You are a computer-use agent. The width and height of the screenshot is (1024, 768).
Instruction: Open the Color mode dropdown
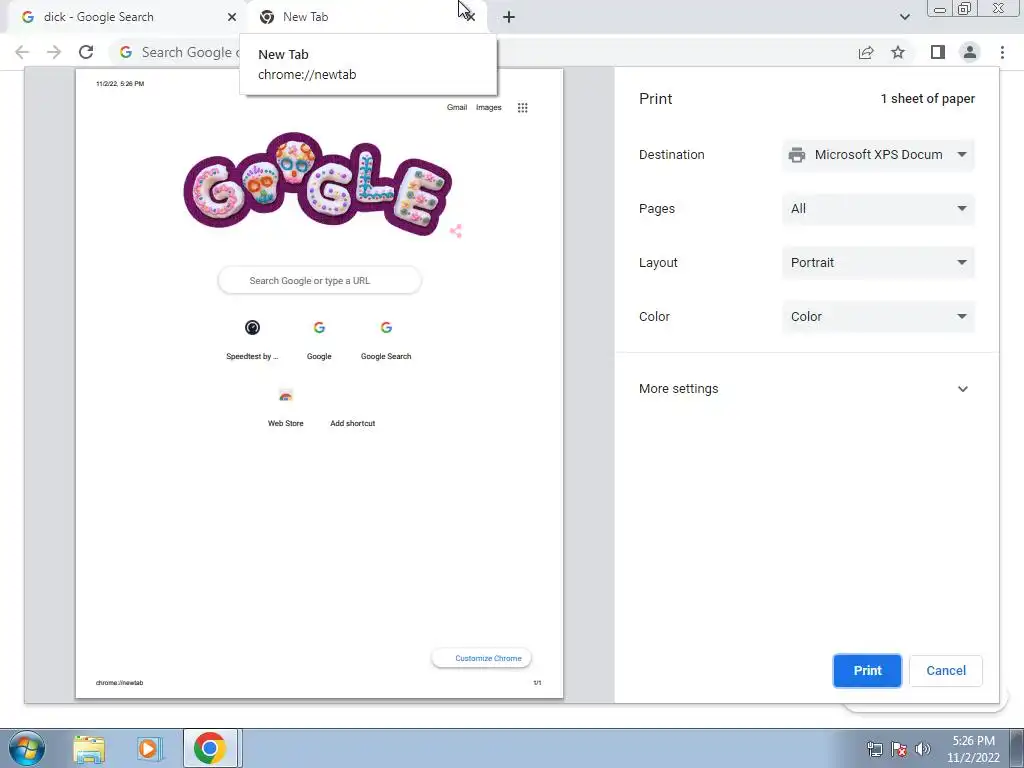[x=878, y=317]
